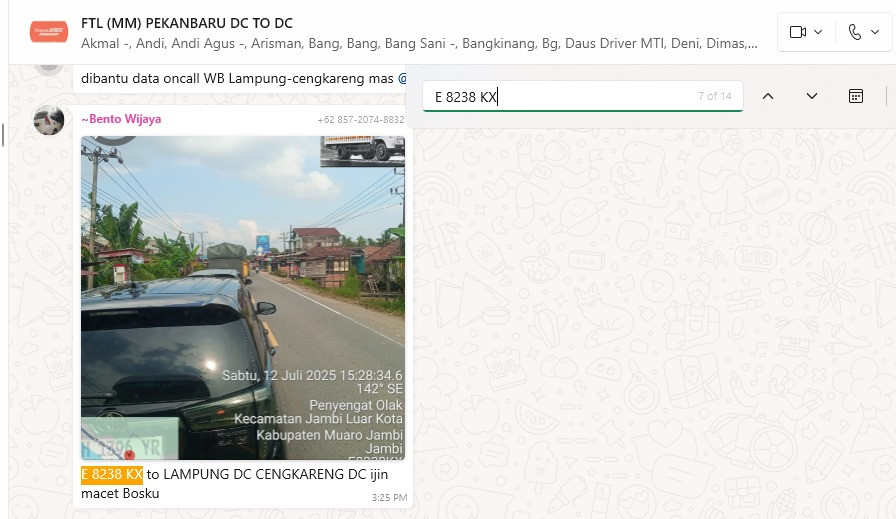Open Bento Wijaya's profile picture

(x=49, y=120)
